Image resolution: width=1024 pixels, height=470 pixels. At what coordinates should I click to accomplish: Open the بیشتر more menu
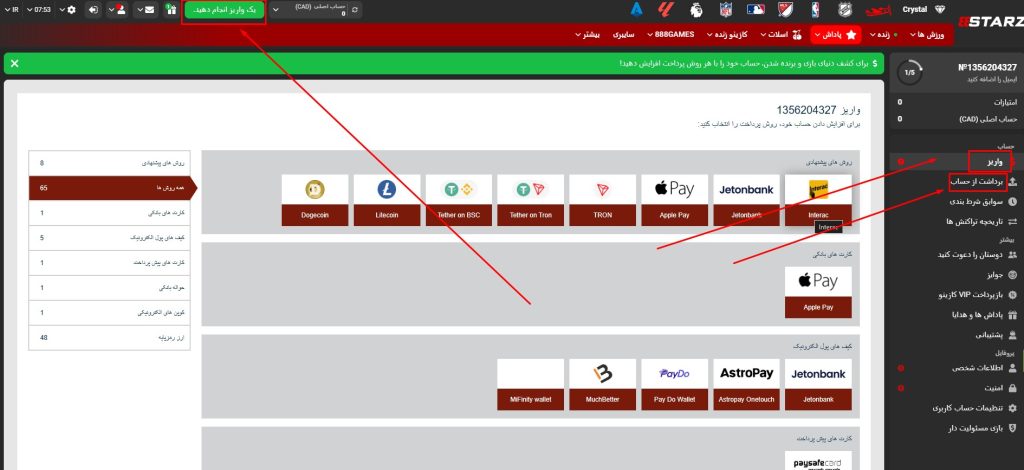point(587,35)
